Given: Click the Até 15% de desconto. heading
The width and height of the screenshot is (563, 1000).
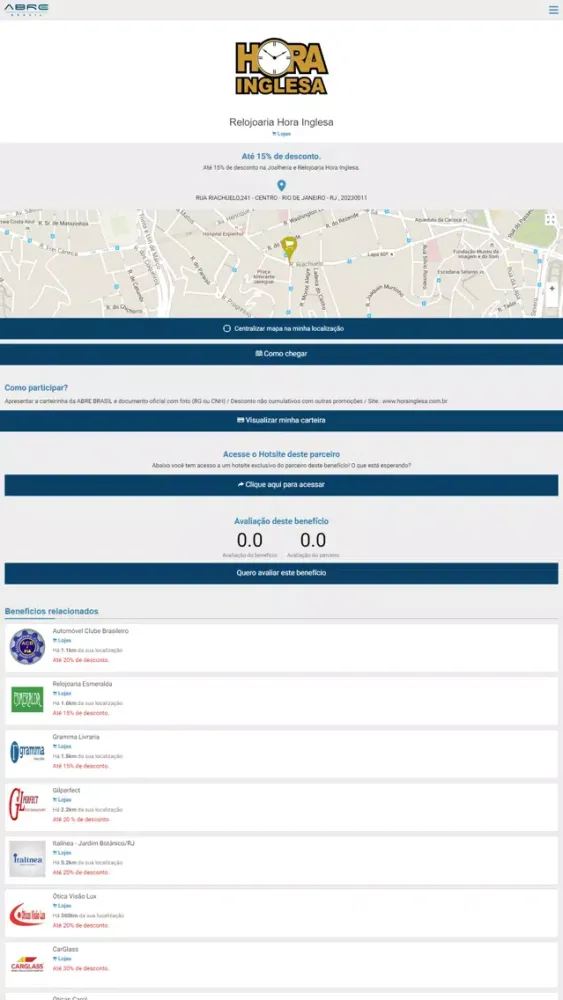Looking at the screenshot, I should 281,156.
